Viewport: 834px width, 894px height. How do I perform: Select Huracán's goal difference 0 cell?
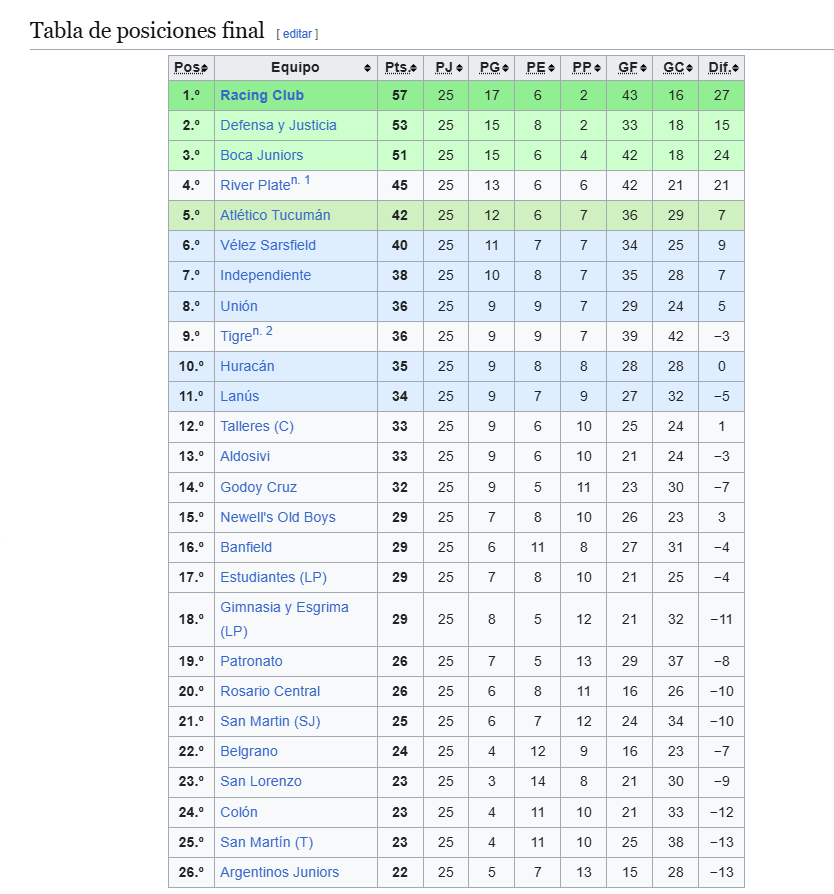pos(722,366)
